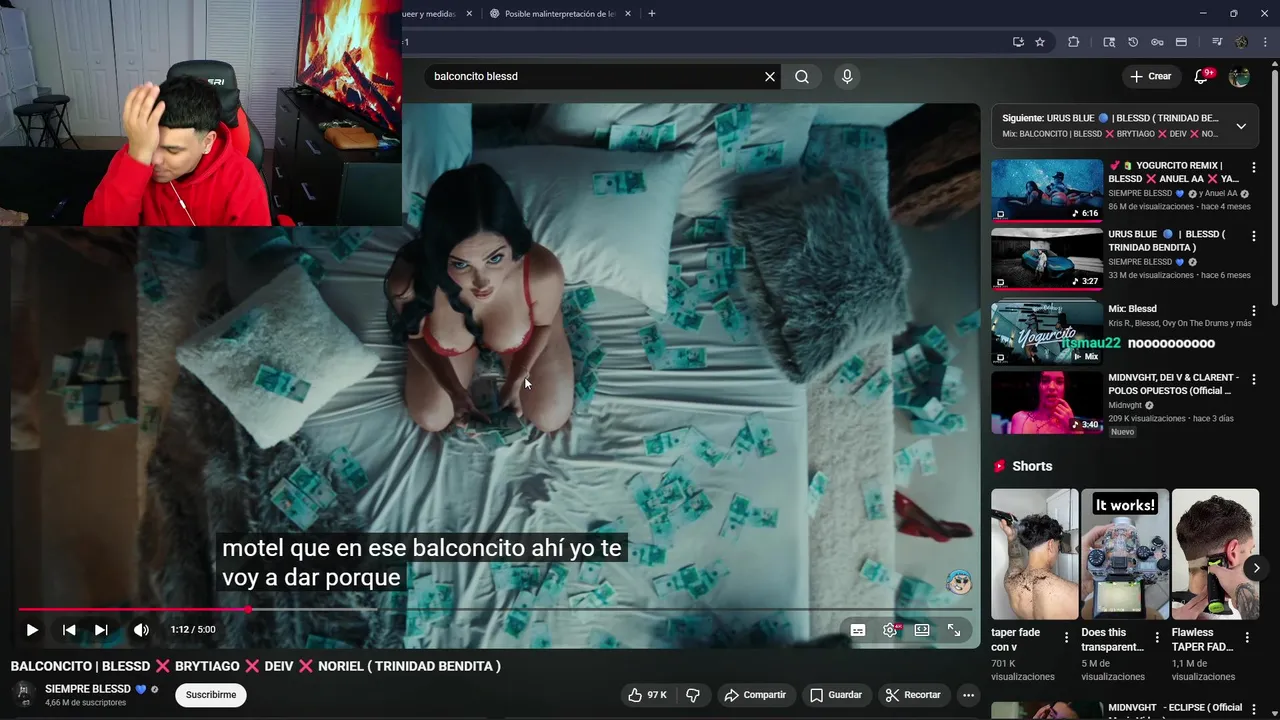Open YouTube notifications bell
1280x720 pixels.
tap(1202, 76)
